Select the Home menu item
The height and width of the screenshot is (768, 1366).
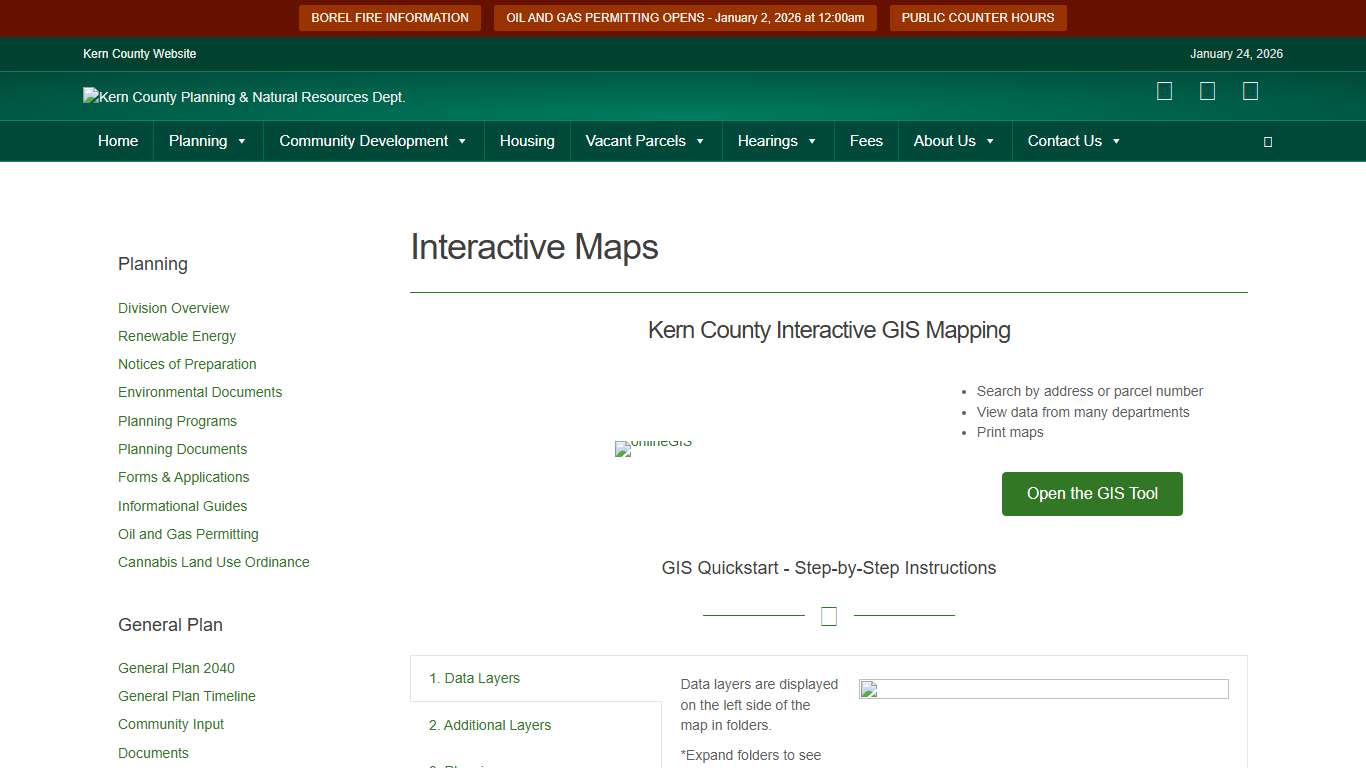118,141
